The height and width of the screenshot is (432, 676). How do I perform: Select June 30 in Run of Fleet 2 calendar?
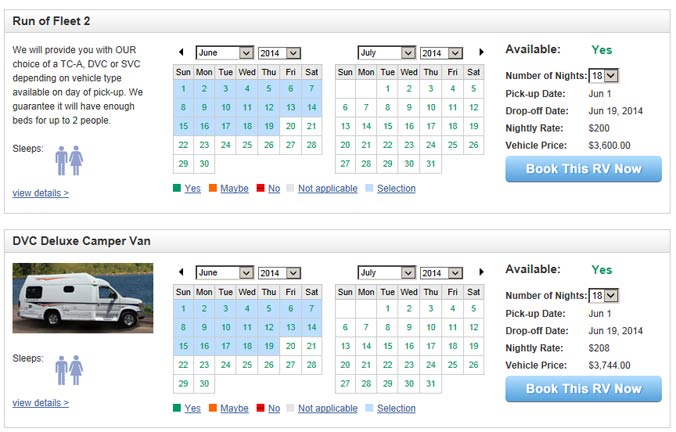click(204, 164)
